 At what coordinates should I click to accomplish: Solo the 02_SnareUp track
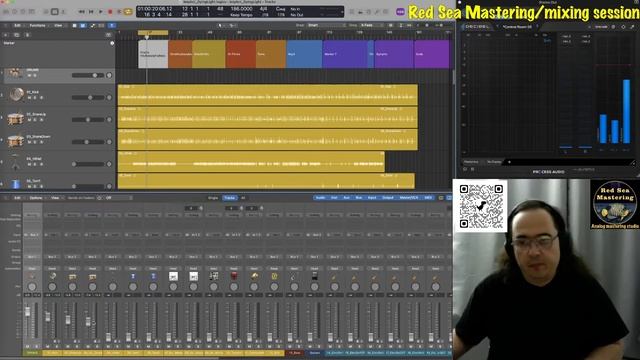(35, 120)
